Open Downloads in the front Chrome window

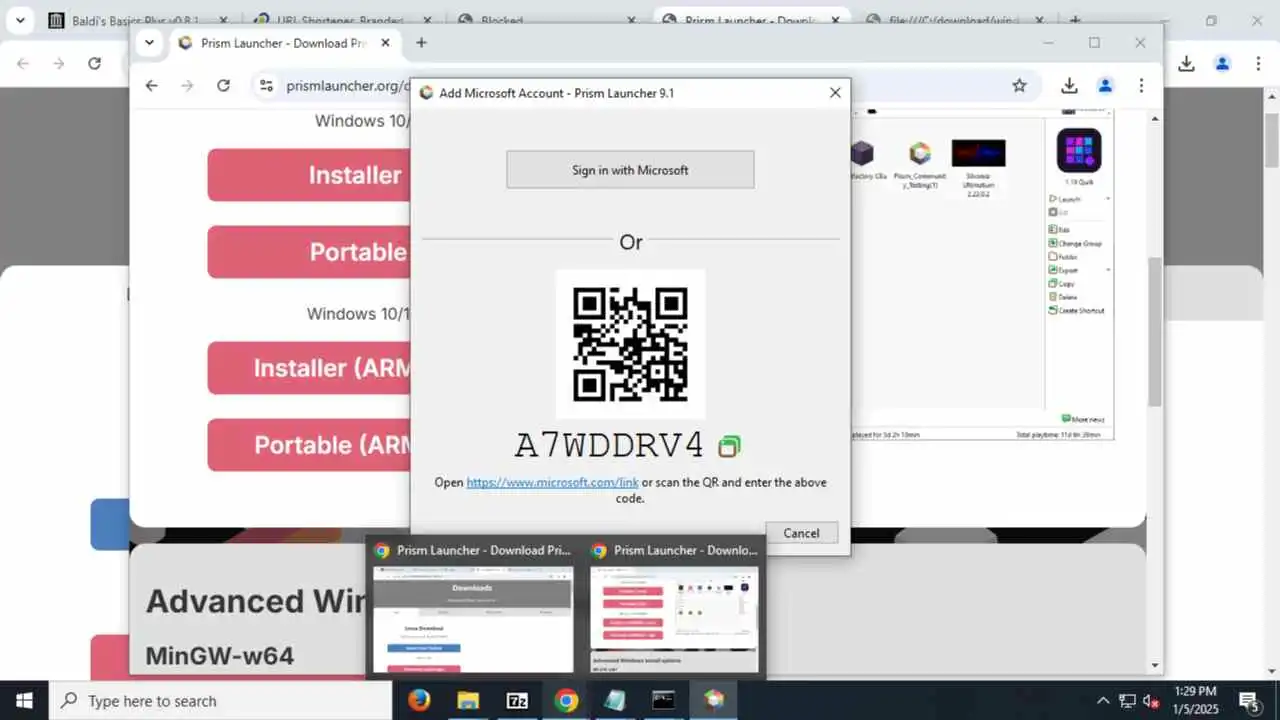click(1069, 86)
